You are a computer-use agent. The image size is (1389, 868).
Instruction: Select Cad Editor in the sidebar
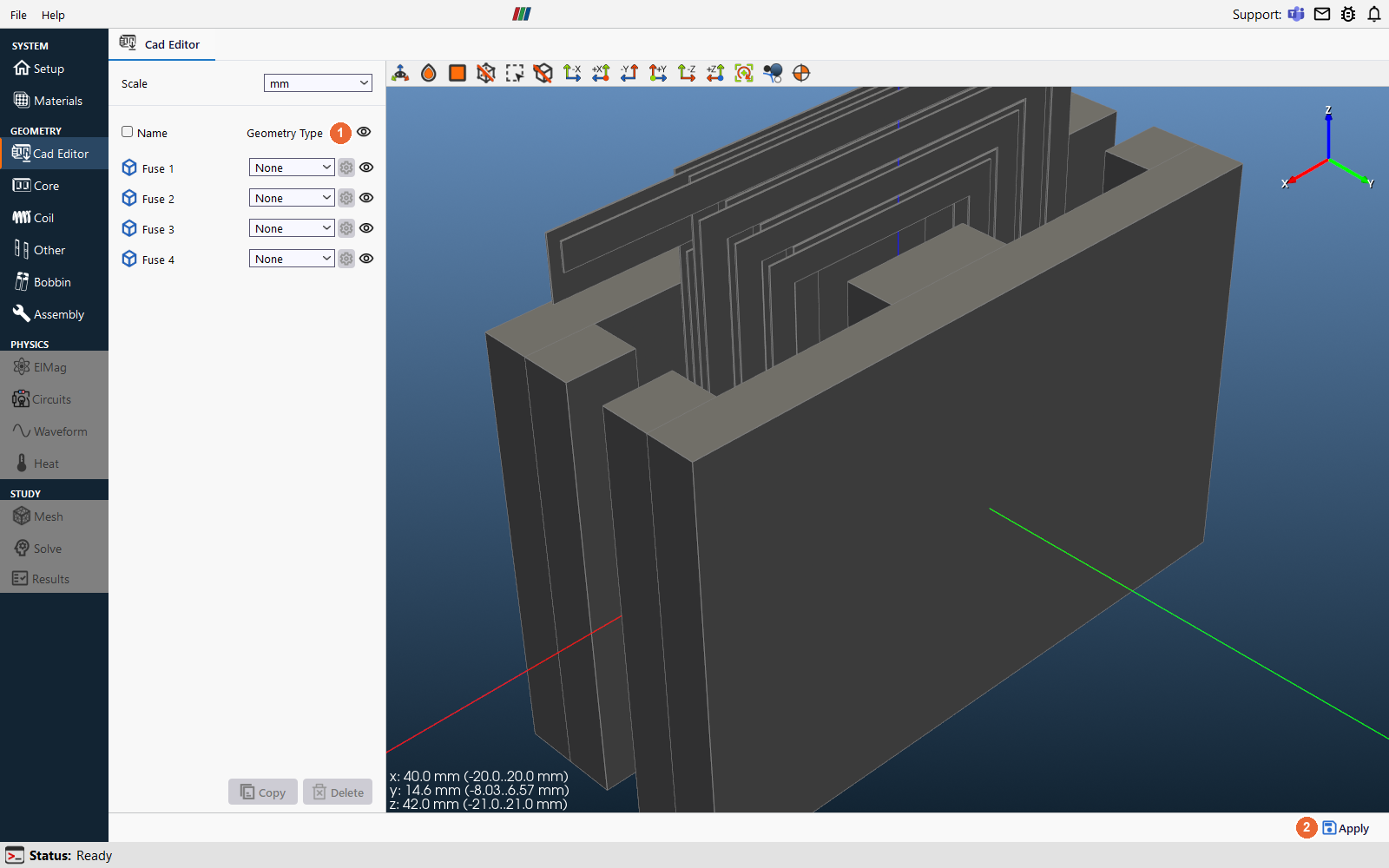(54, 154)
